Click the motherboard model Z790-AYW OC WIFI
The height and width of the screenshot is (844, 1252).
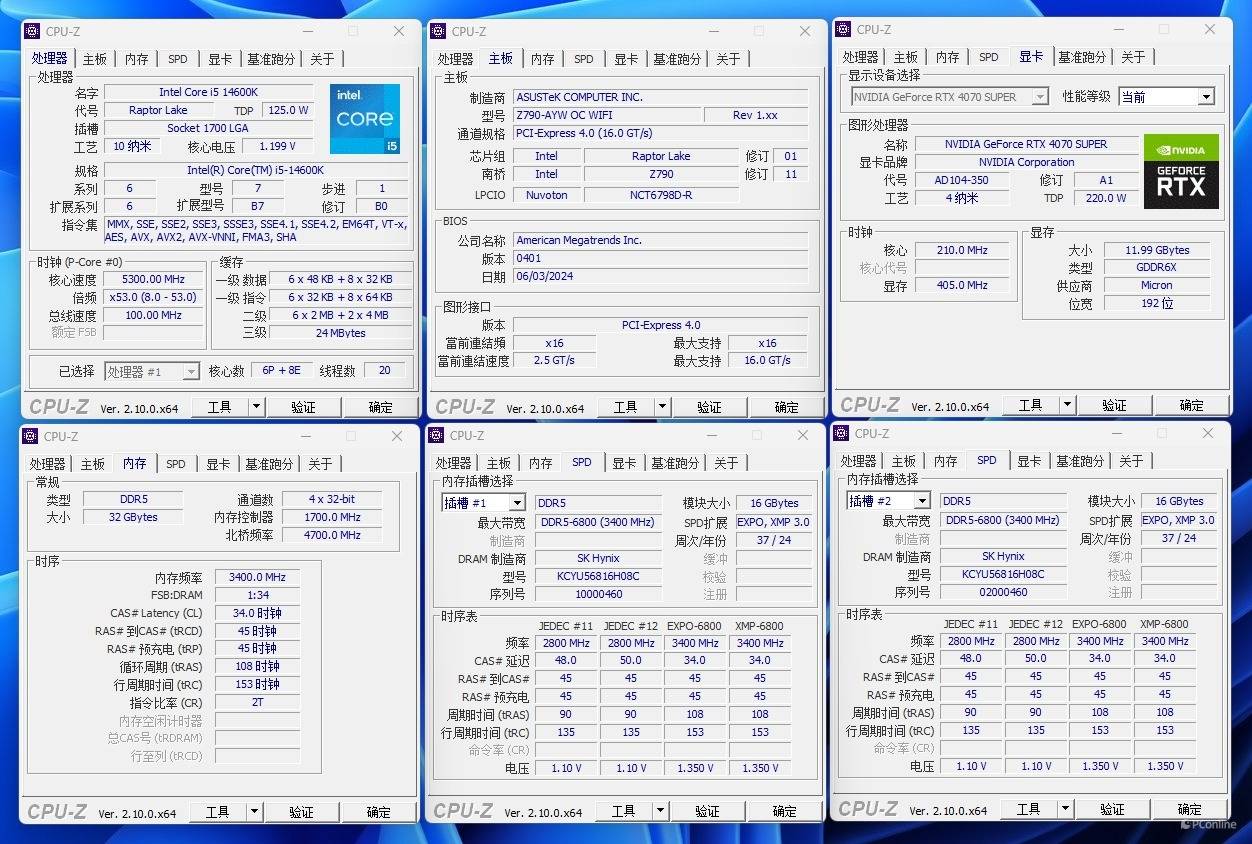[606, 115]
